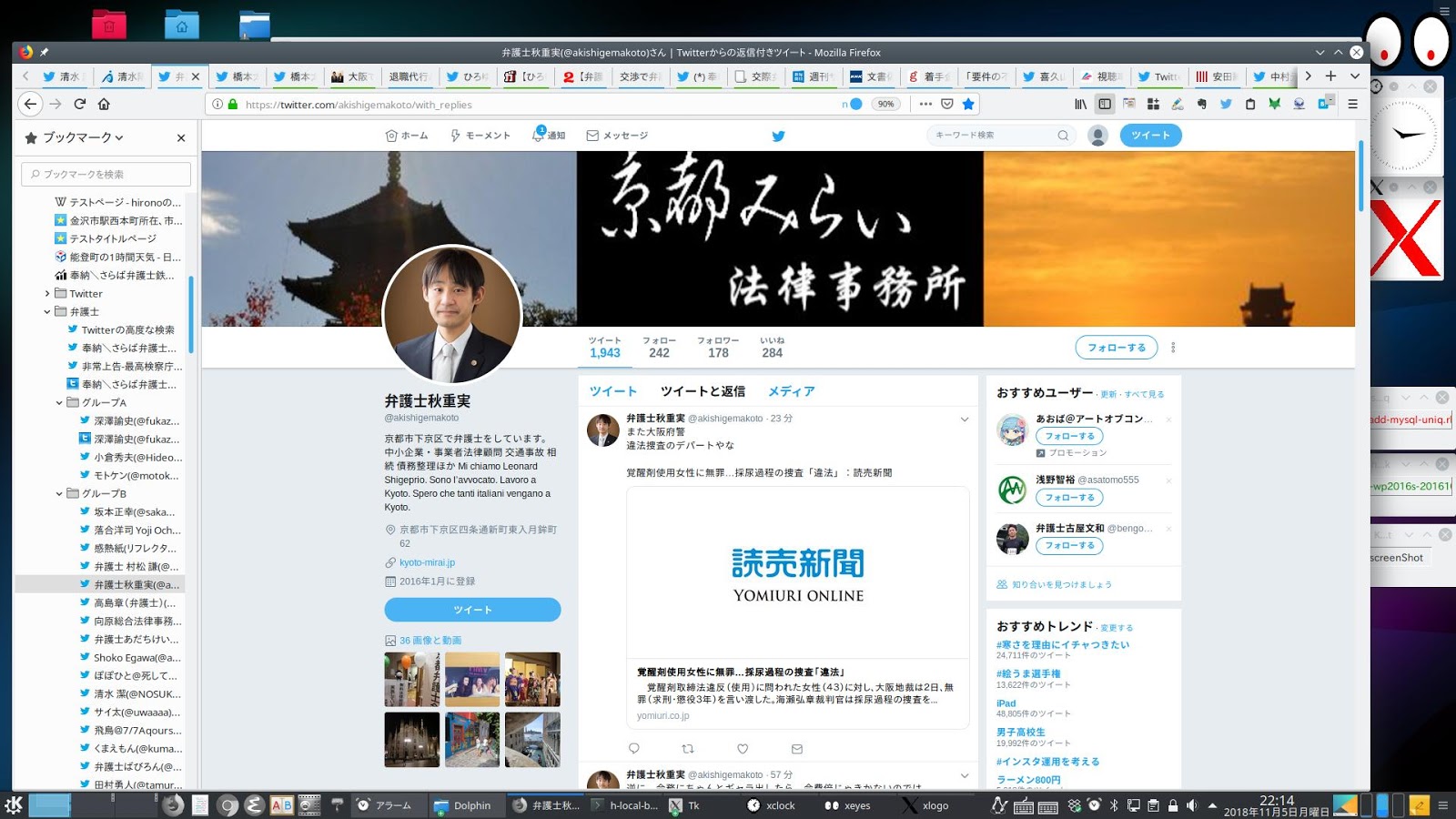Open page actions three-dot menu in address bar
Viewport: 1456px width, 819px height.
tap(925, 104)
